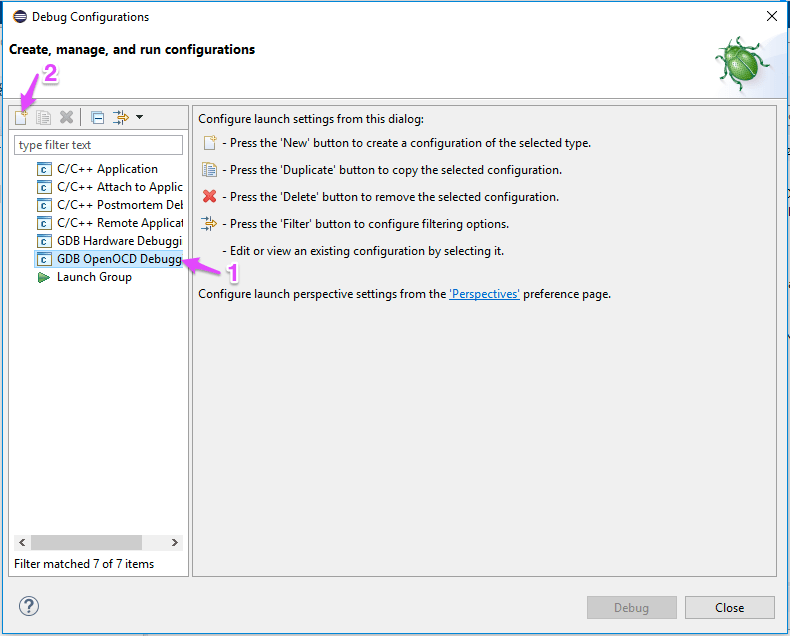Viewport: 790px width, 636px height.
Task: Choose C/C++ Attach to Application entry
Action: (x=109, y=187)
